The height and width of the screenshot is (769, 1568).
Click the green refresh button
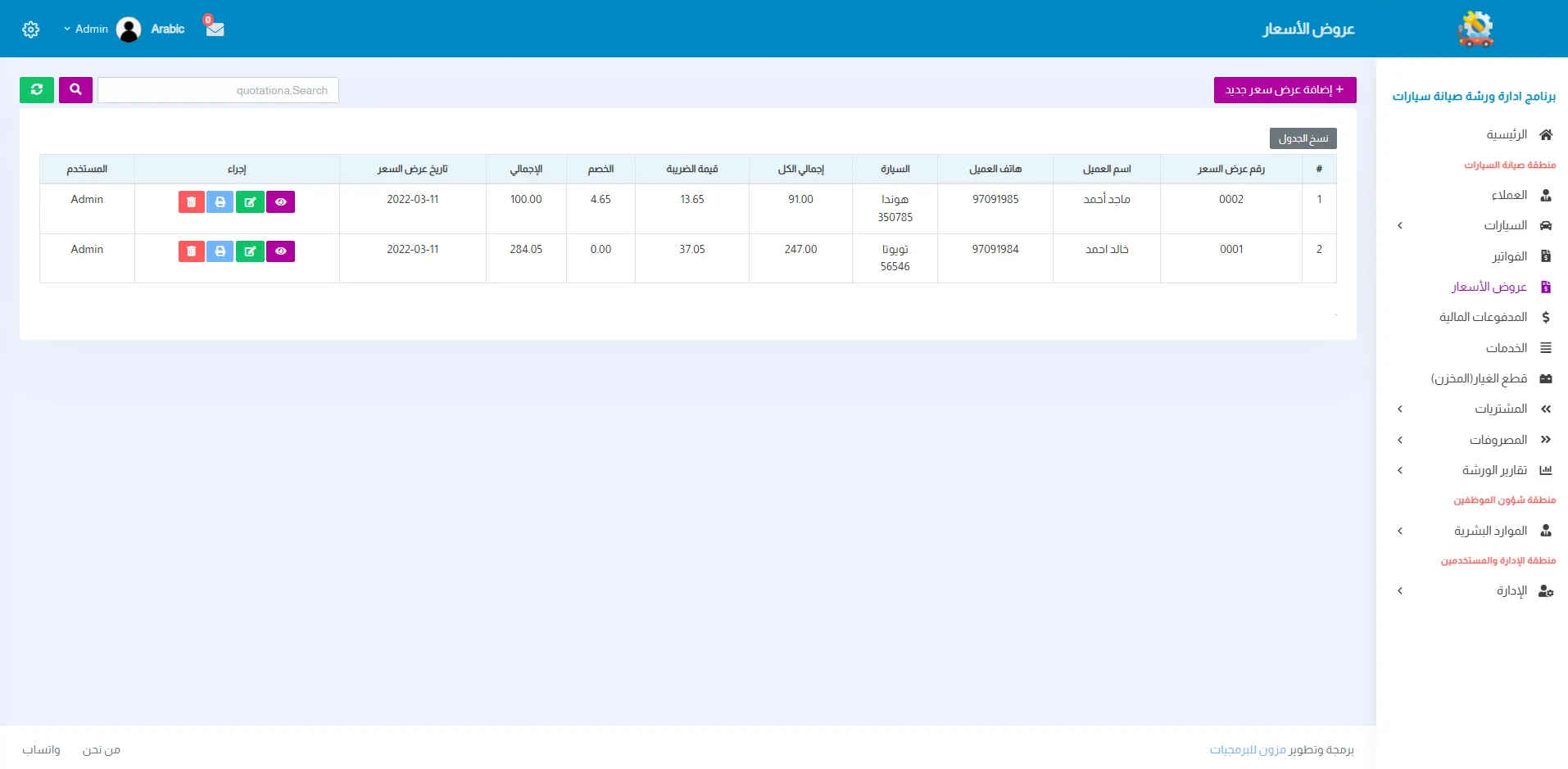pyautogui.click(x=37, y=90)
